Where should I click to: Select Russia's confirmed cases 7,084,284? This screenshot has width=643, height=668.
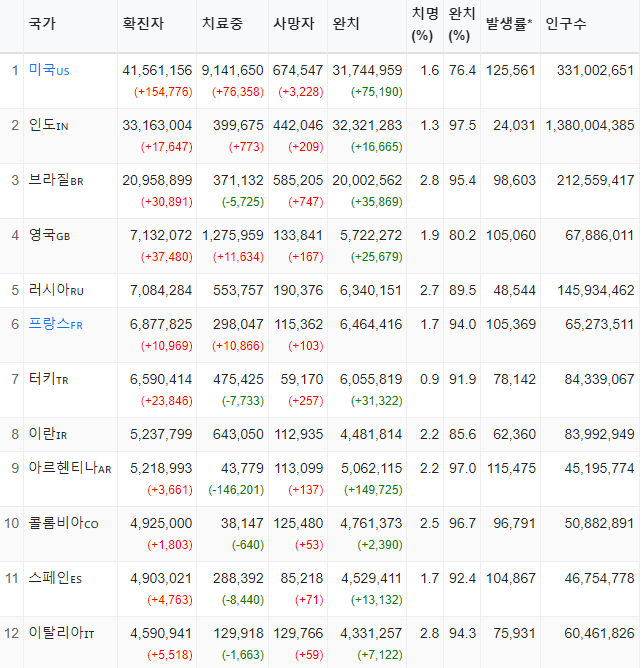pos(161,291)
